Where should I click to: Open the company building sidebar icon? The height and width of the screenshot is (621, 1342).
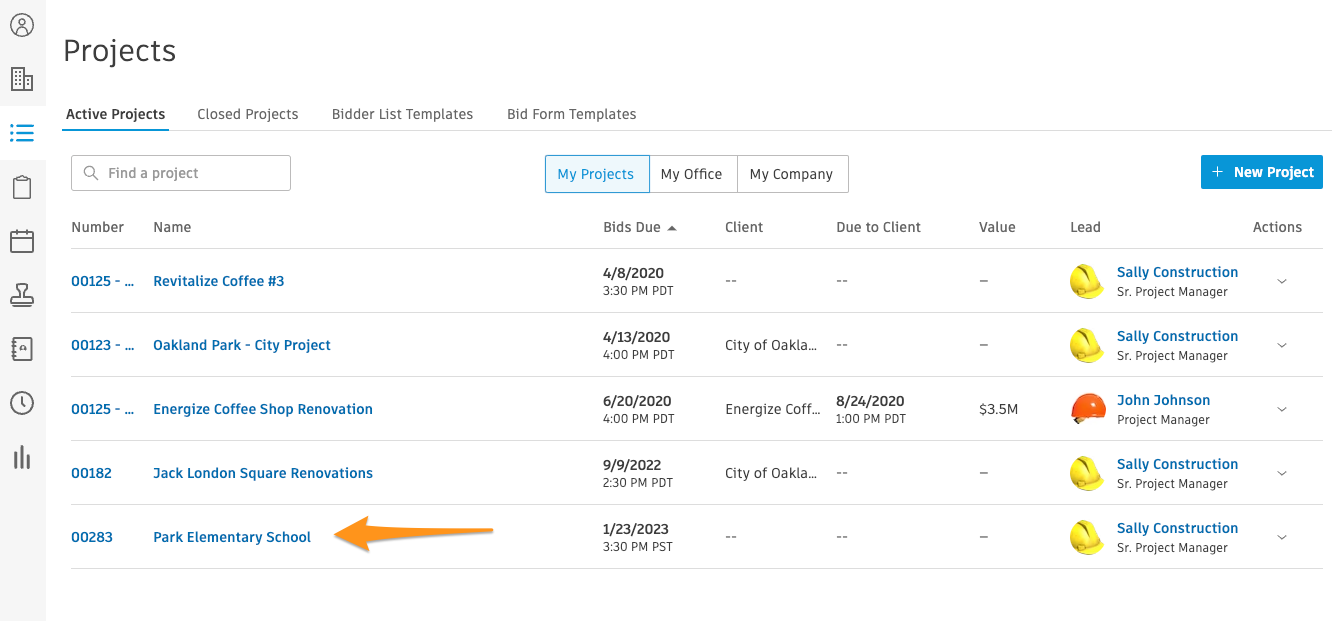click(22, 79)
